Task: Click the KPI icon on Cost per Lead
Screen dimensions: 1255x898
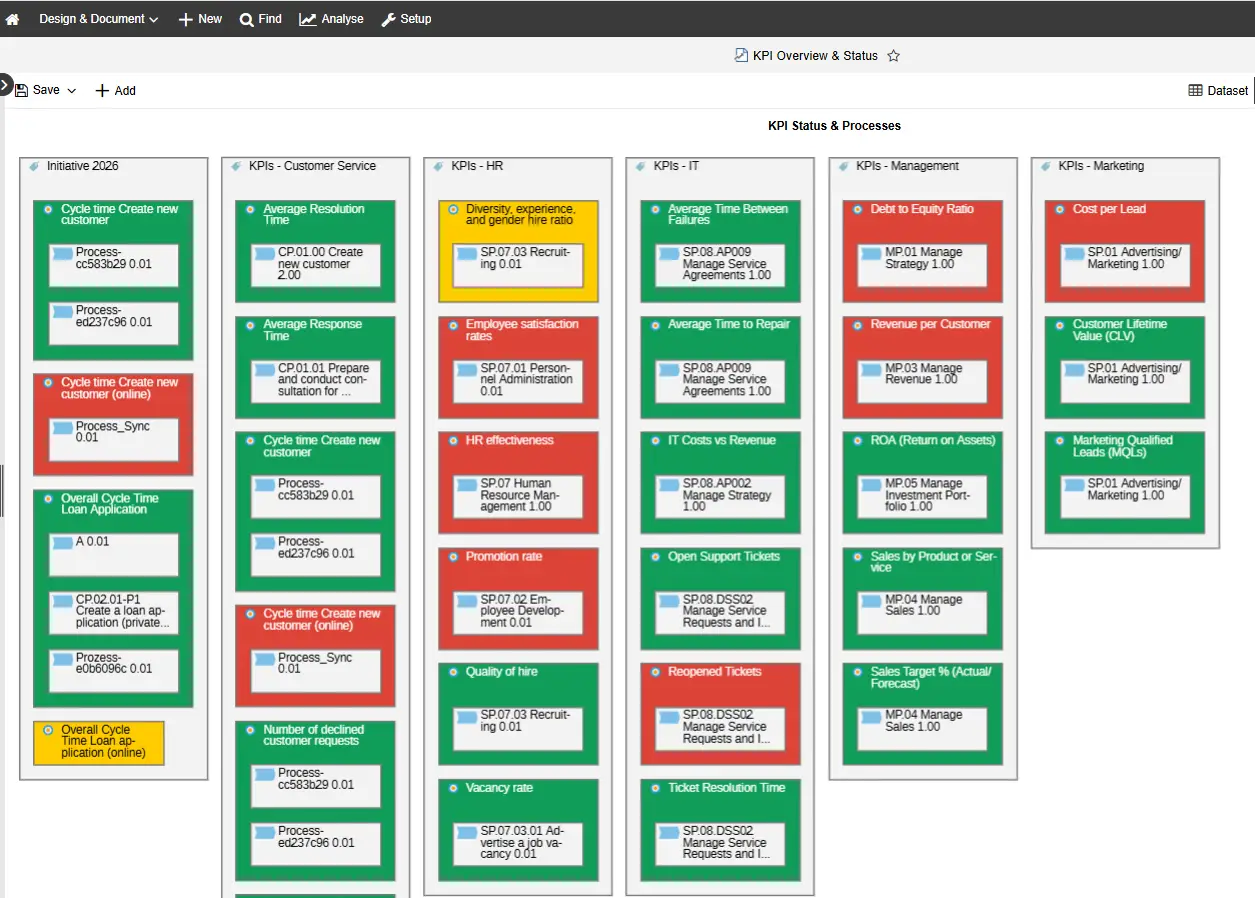Action: (1059, 210)
